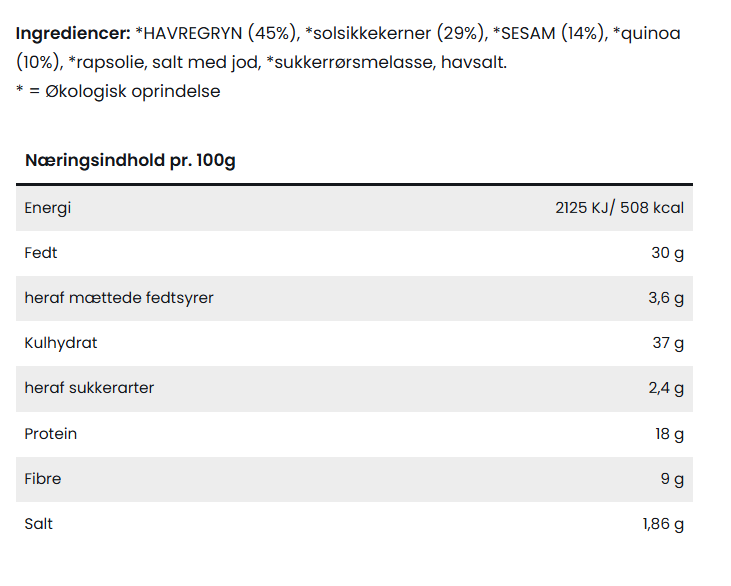Click the '3,6 g' saturated fat value
Image resolution: width=731 pixels, height=586 pixels.
pos(666,298)
